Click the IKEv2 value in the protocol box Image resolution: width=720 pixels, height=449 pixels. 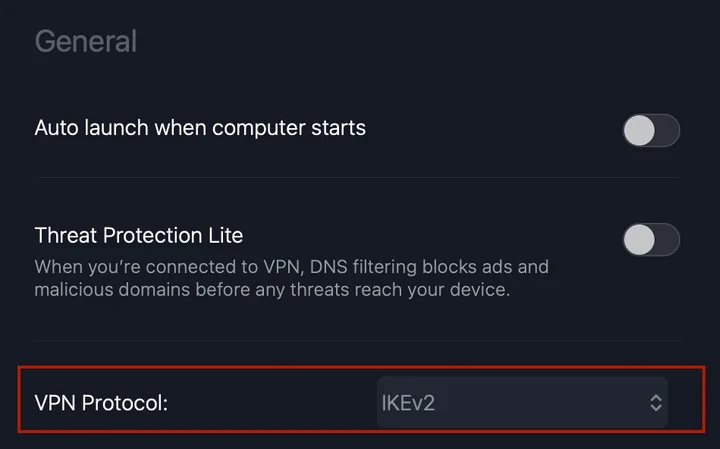pos(408,403)
